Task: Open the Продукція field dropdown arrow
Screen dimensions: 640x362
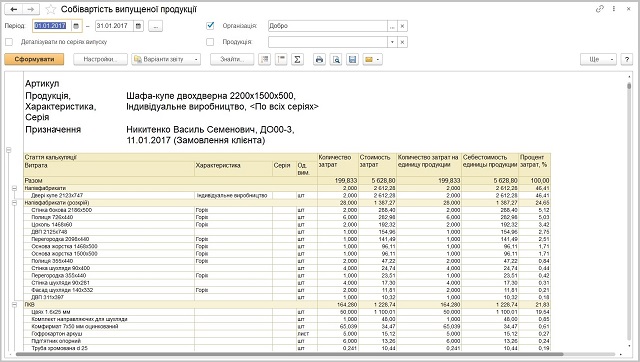Action: pos(392,42)
